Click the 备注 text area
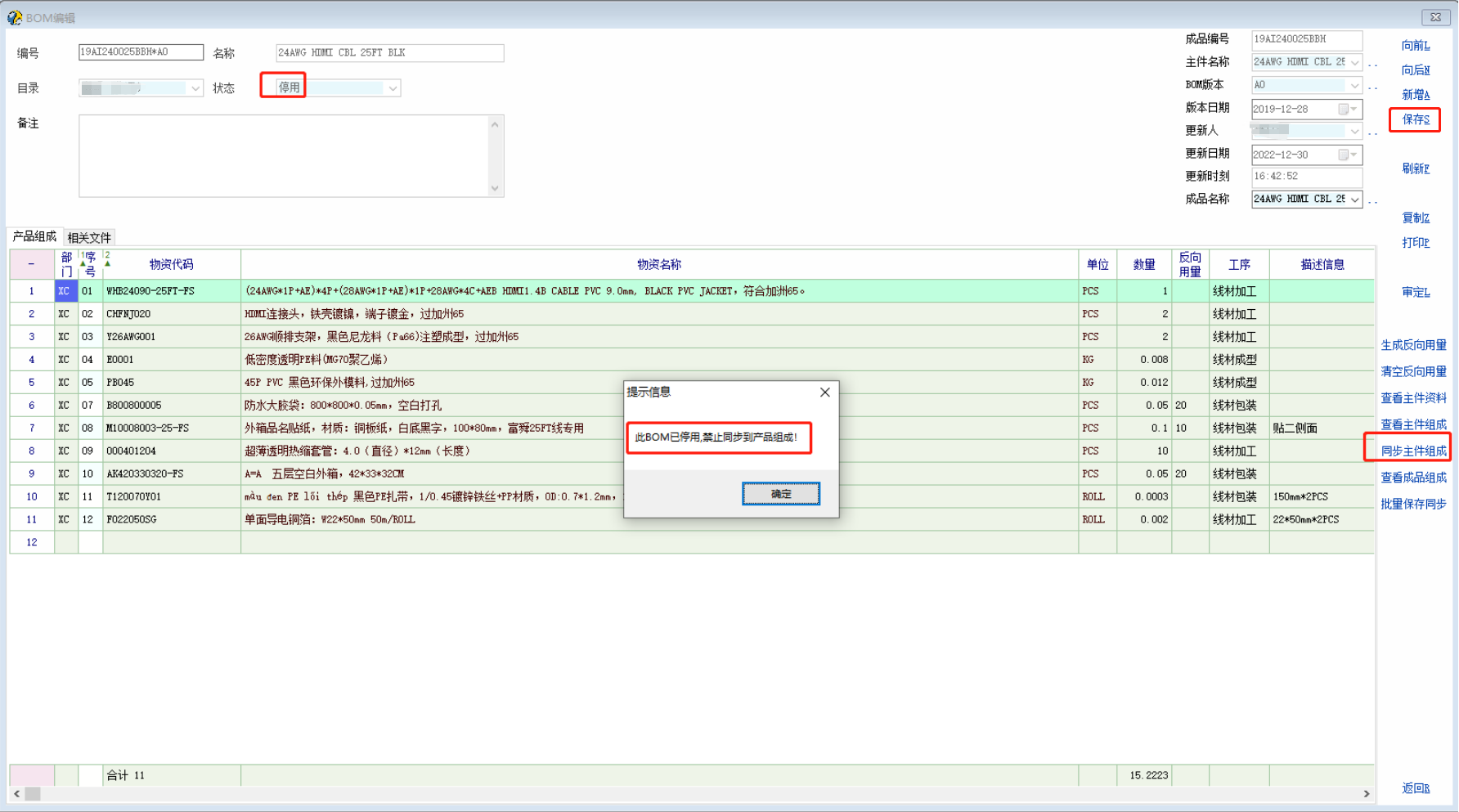Screen dimensions: 1459x812 click(286, 155)
